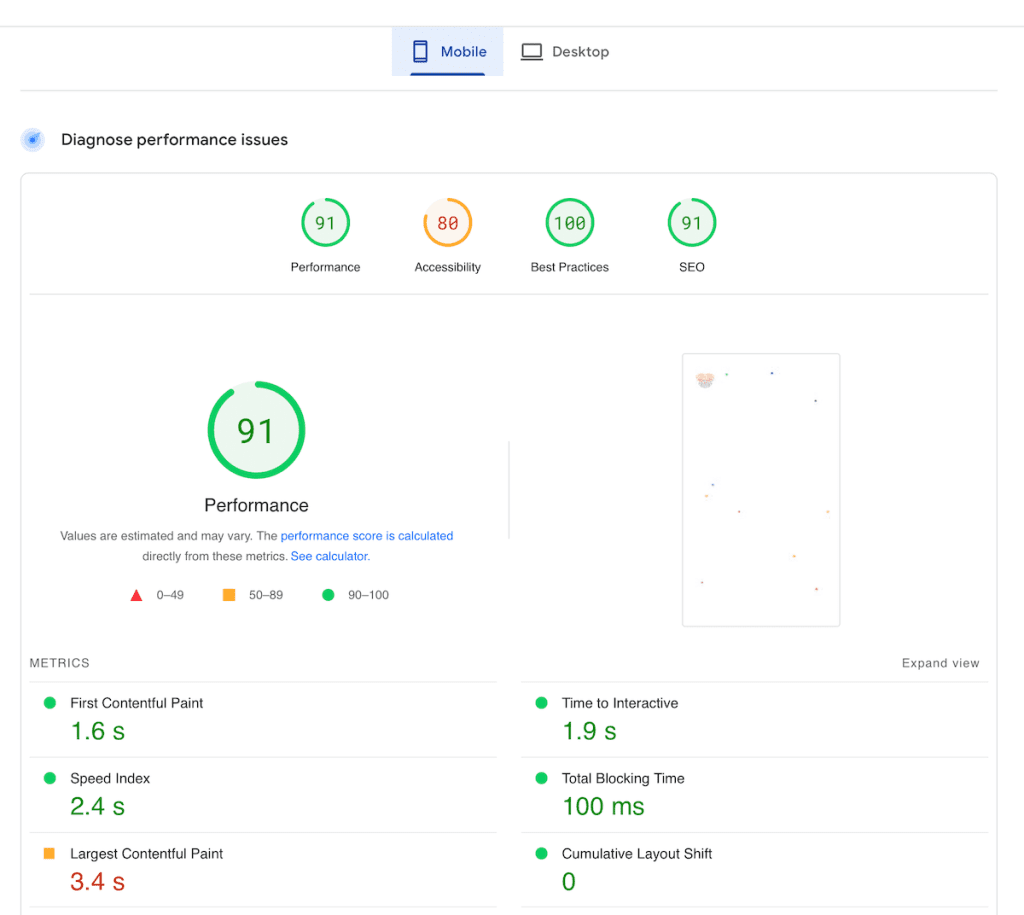This screenshot has height=915, width=1024.
Task: Select the Performance 91 score gauge
Action: pyautogui.click(x=325, y=223)
